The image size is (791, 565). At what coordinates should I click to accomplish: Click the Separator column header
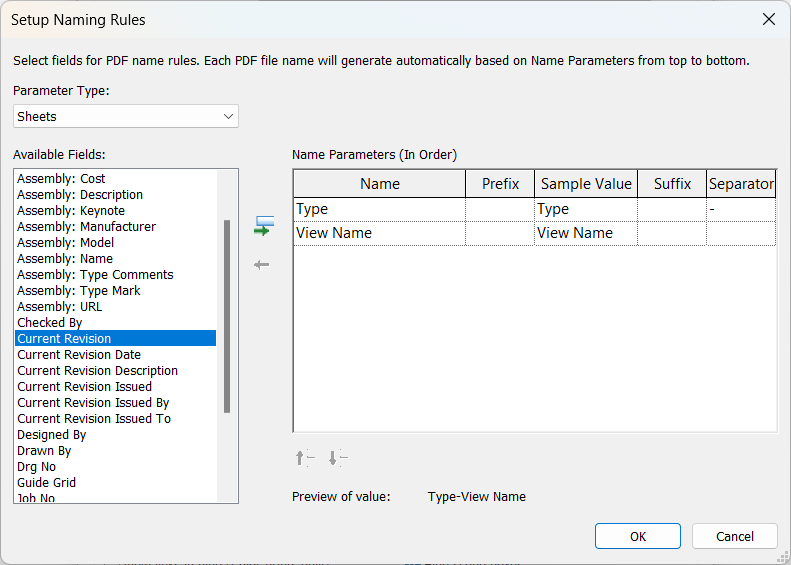pos(741,184)
